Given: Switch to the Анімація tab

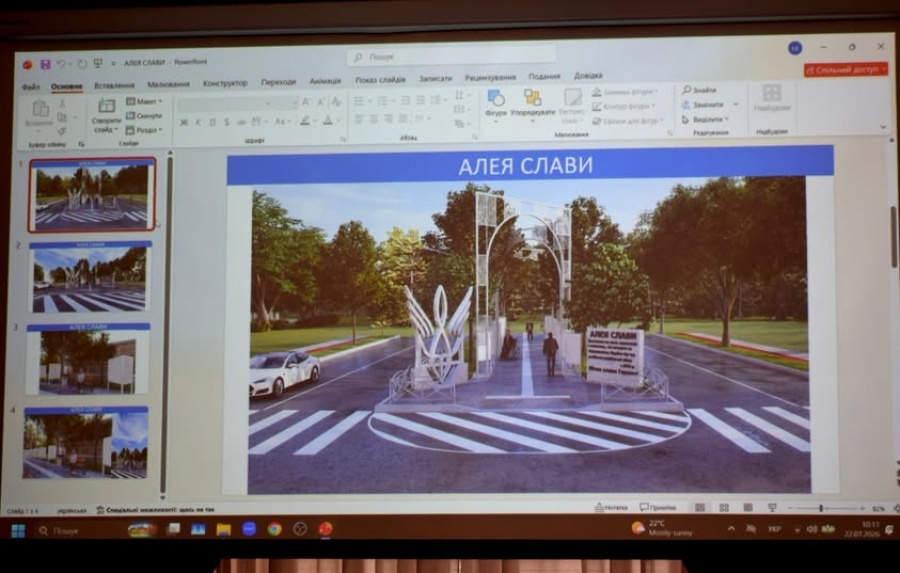Looking at the screenshot, I should point(325,81).
